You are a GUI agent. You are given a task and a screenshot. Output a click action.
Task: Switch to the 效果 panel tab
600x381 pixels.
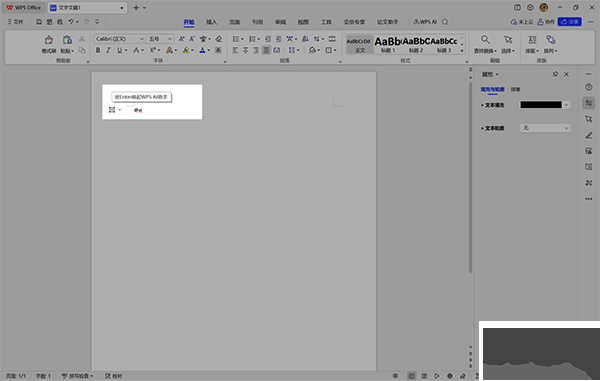point(515,89)
